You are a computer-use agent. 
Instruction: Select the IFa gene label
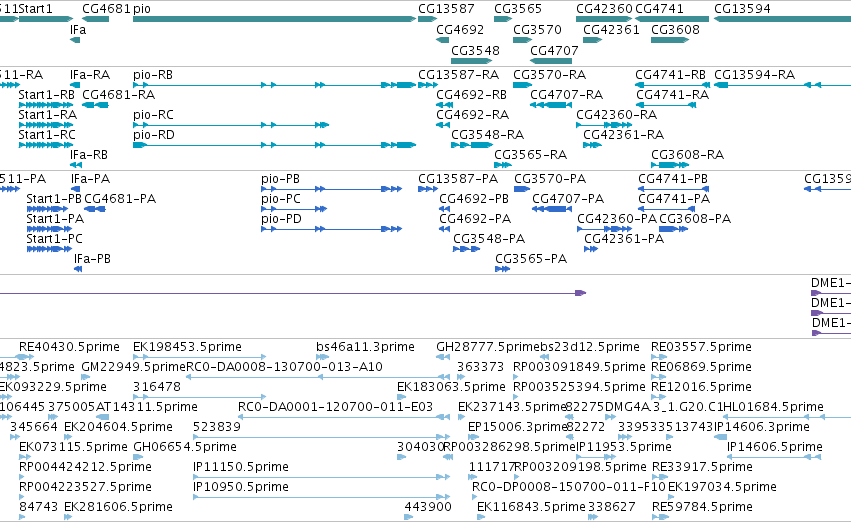coord(78,30)
